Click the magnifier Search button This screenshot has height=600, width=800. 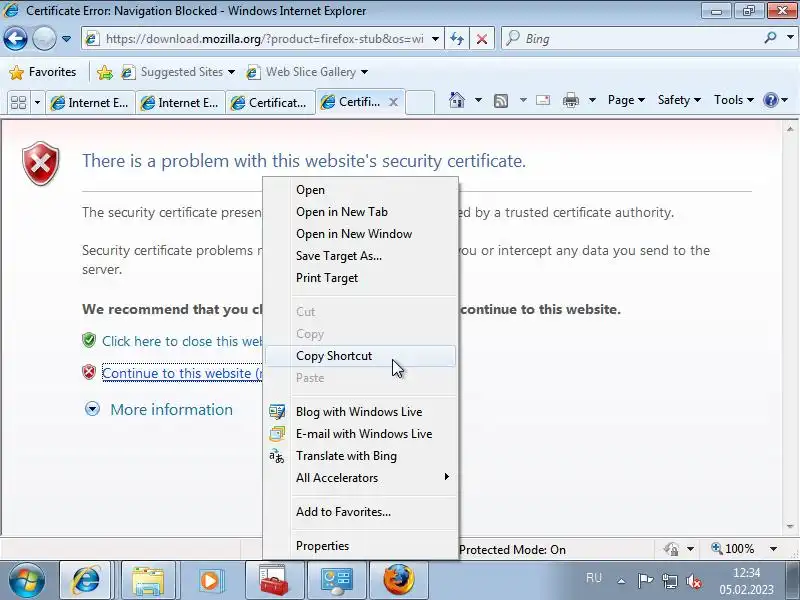pos(770,38)
